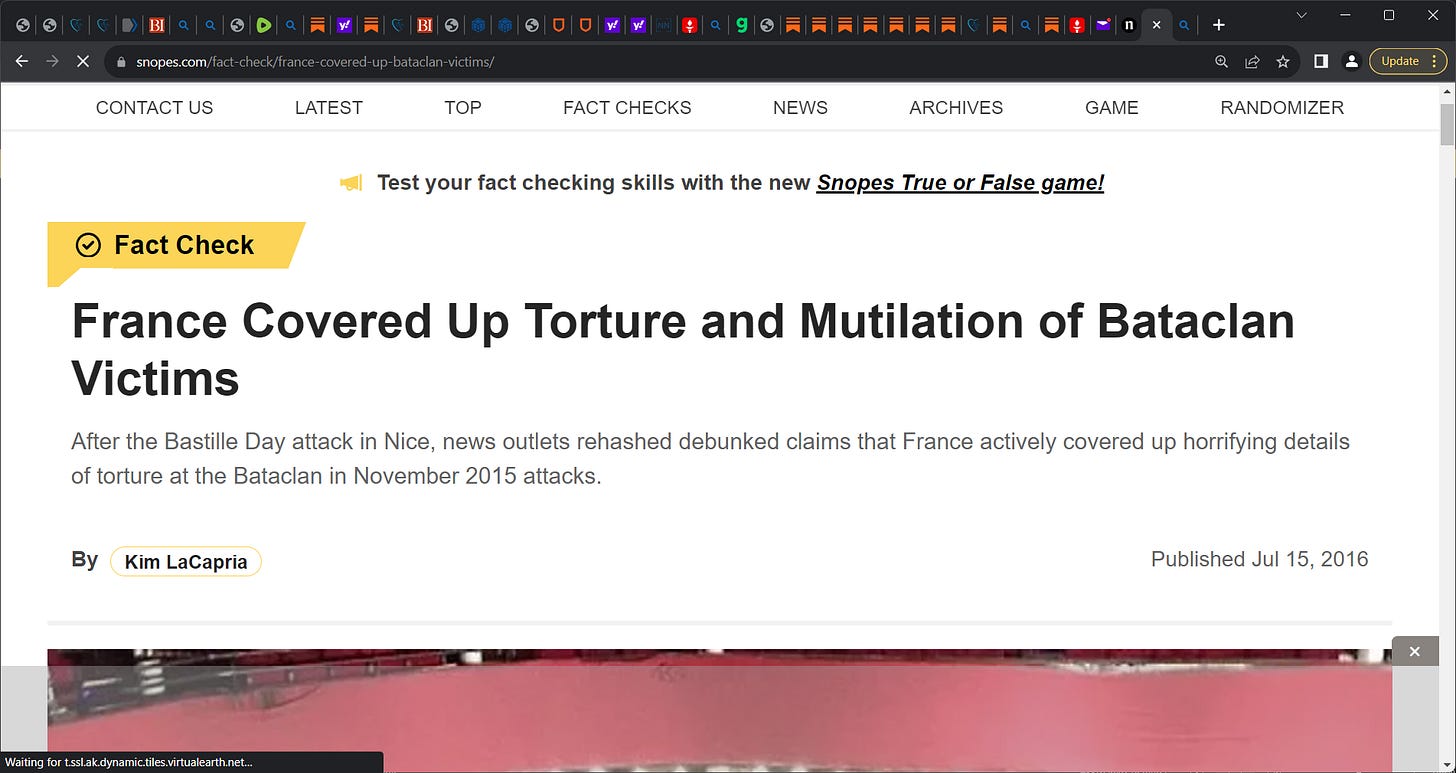Click the Published Jul 15, 2016 date
This screenshot has height=773, width=1456.
coord(1259,559)
